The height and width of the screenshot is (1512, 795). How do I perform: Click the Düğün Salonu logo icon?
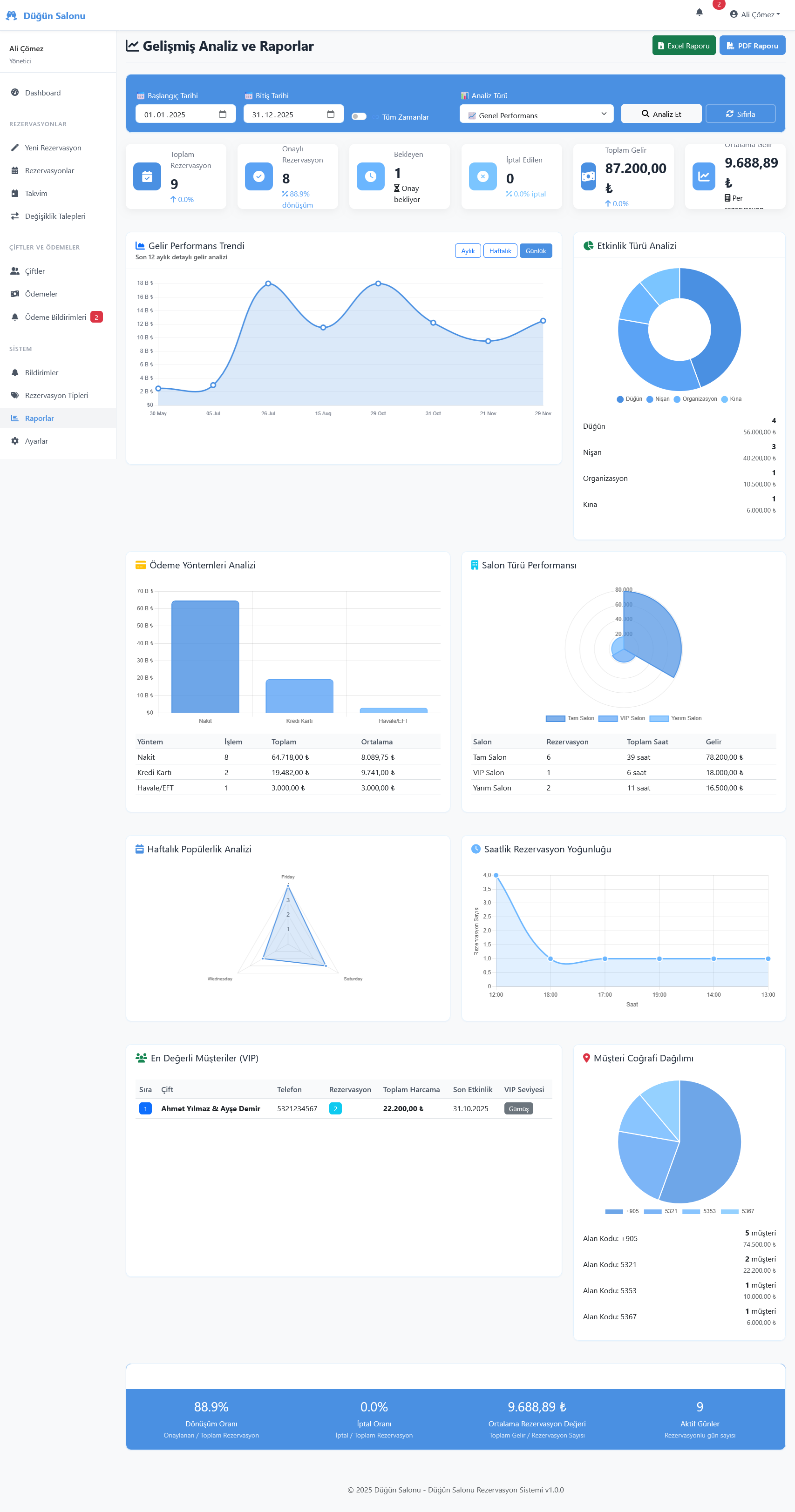(x=11, y=16)
